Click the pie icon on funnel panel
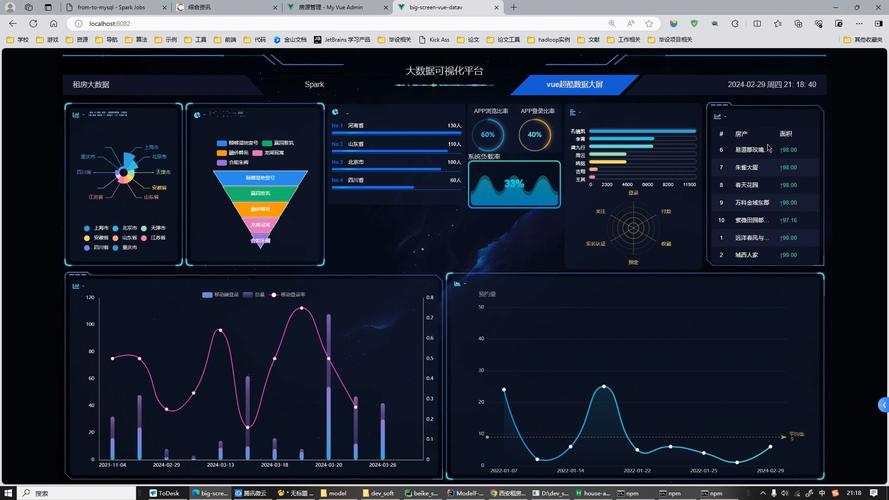This screenshot has height=500, width=889. 197,115
